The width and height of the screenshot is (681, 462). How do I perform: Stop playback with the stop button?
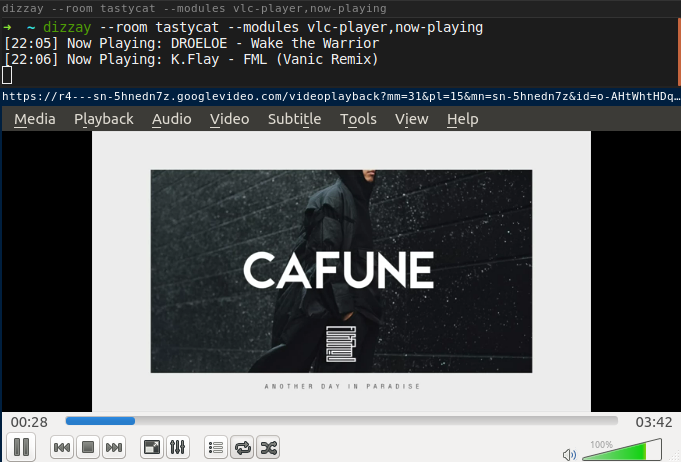click(x=88, y=447)
